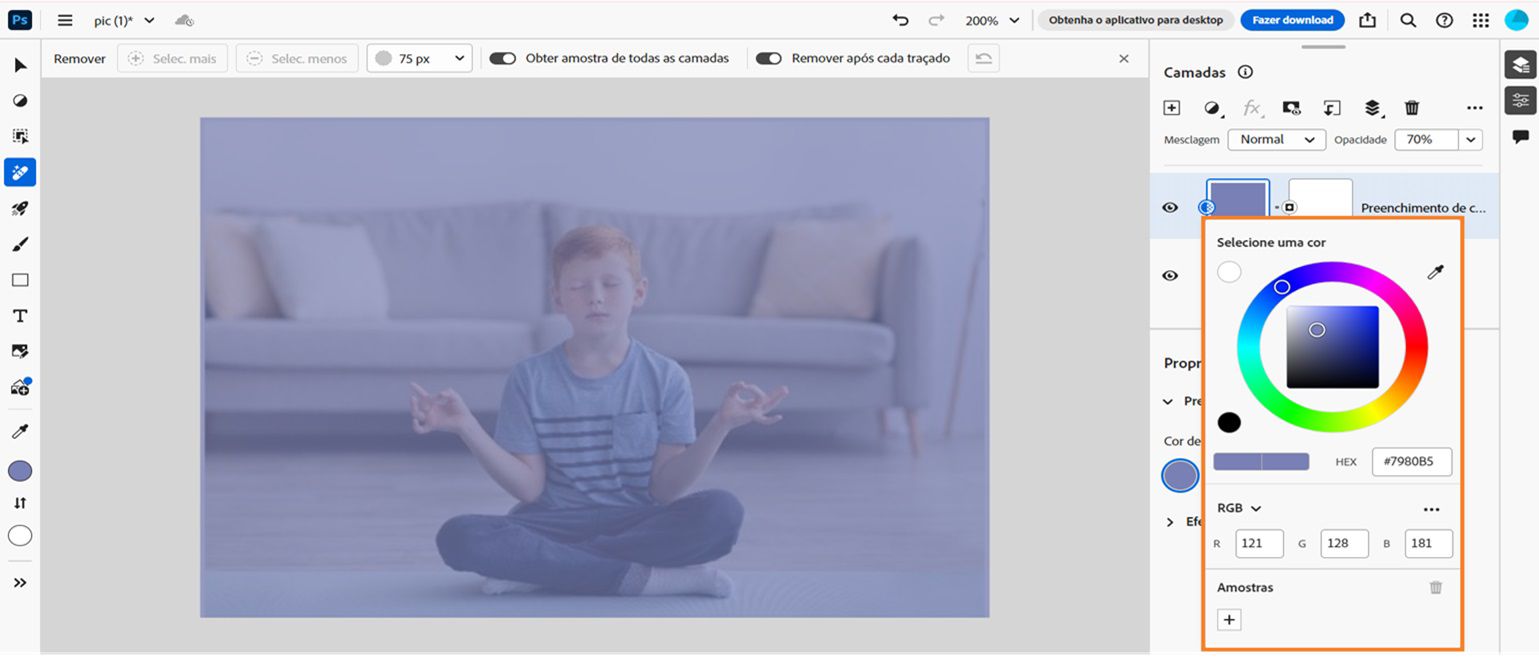Click the new layer icon in Camadas
1539x669 pixels.
pyautogui.click(x=1171, y=107)
